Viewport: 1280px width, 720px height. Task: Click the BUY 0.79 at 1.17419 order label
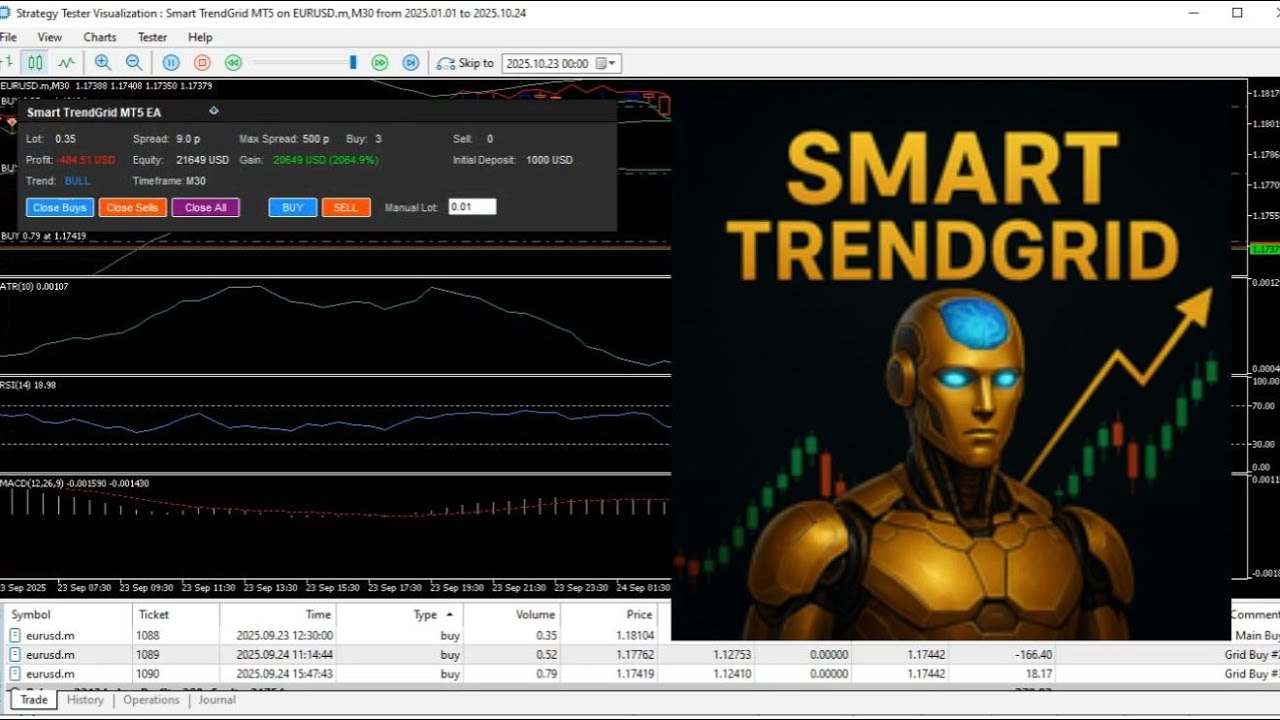point(43,236)
